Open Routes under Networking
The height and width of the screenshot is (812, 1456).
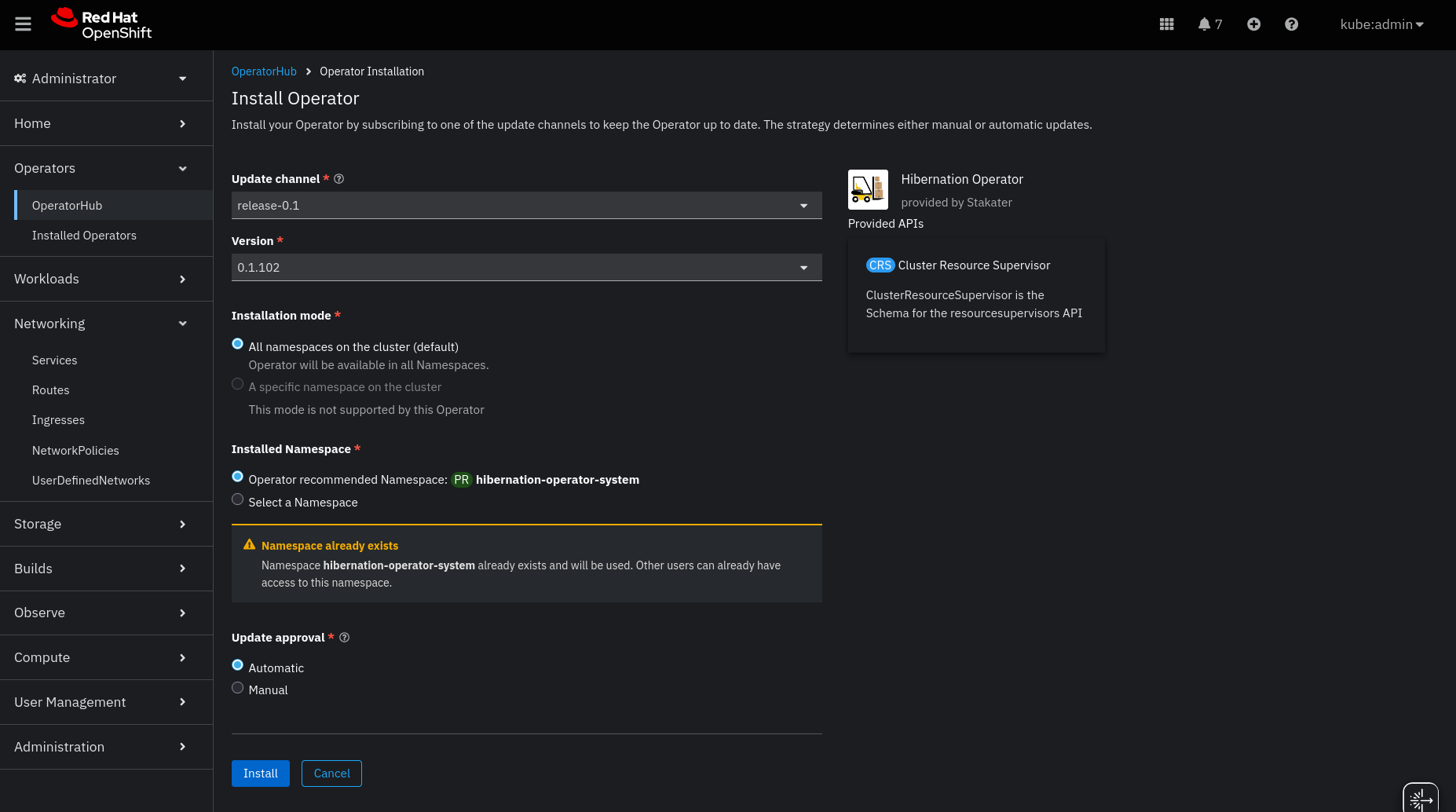tap(51, 390)
